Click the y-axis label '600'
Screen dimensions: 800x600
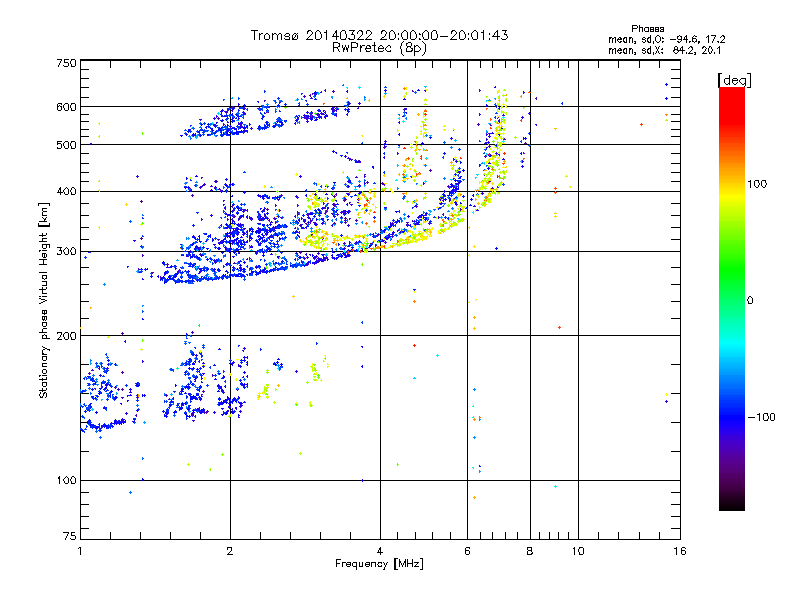coord(67,107)
